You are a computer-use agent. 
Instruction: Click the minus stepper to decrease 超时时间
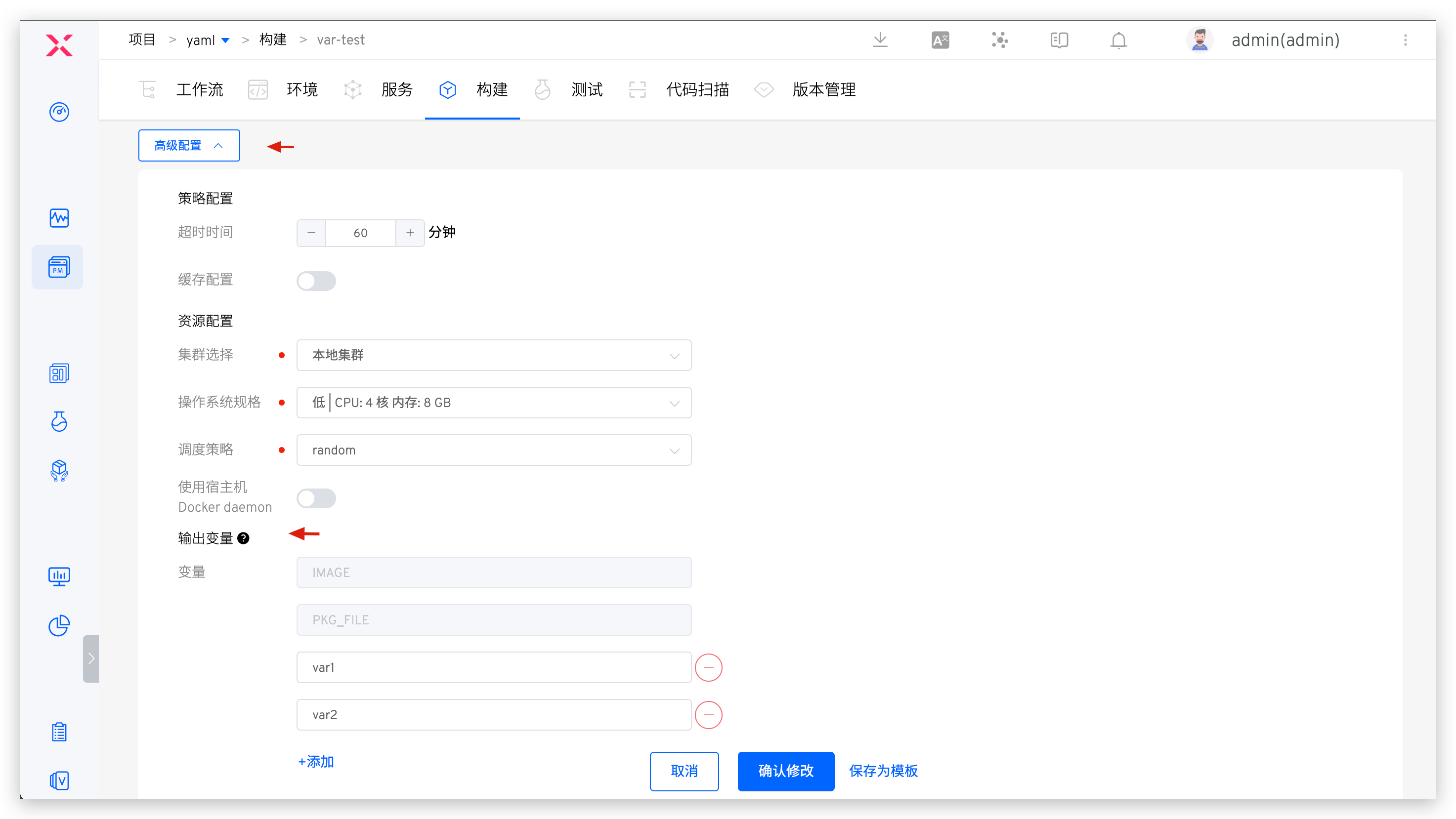coord(310,233)
